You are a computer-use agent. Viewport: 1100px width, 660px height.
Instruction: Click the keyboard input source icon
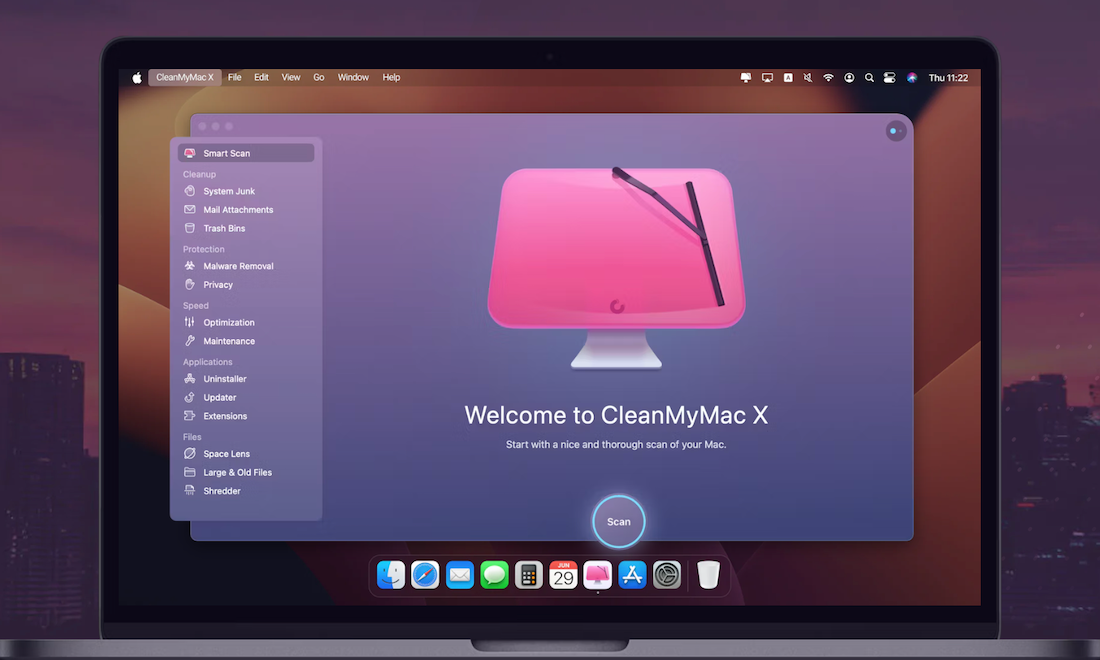788,78
